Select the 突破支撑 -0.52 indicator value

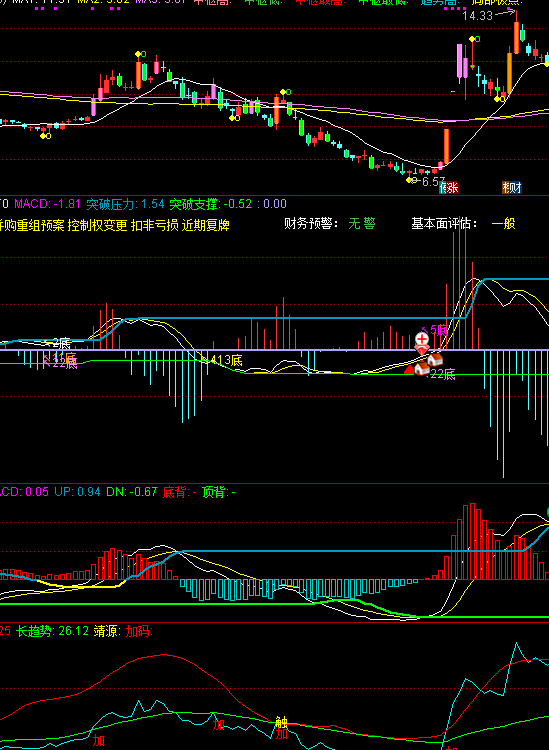tap(210, 204)
